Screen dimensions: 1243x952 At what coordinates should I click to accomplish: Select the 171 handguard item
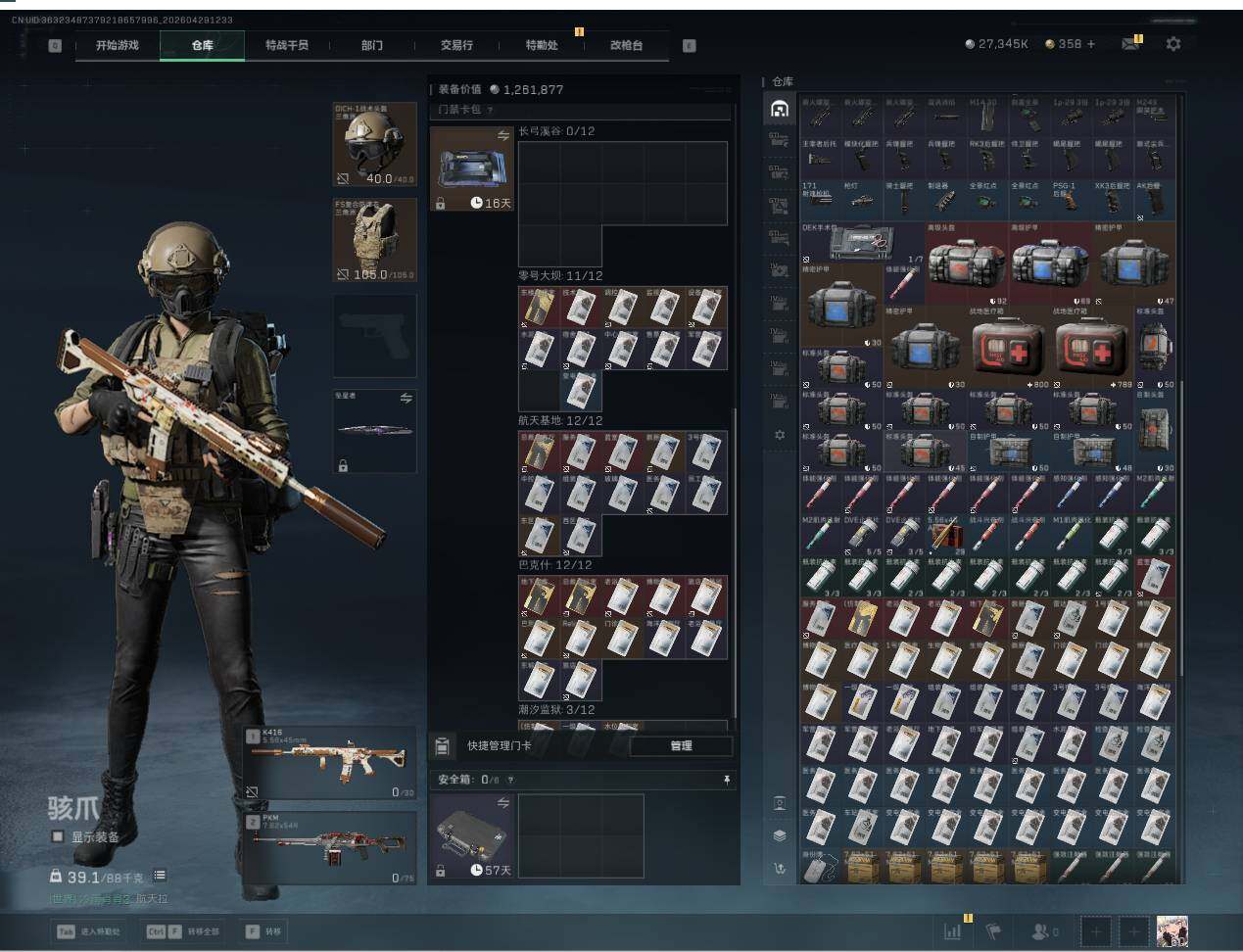click(821, 200)
